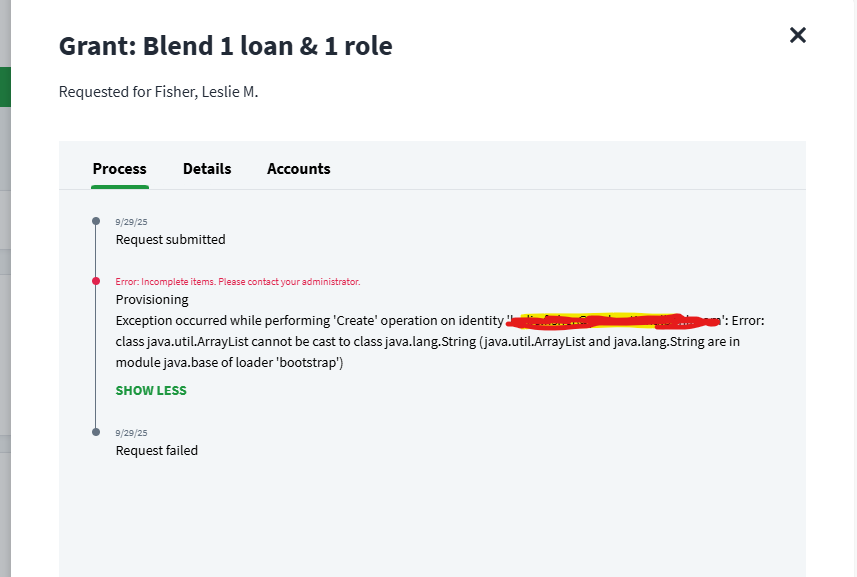Click the gray Request submitted timeline dot
857x577 pixels.
96,221
